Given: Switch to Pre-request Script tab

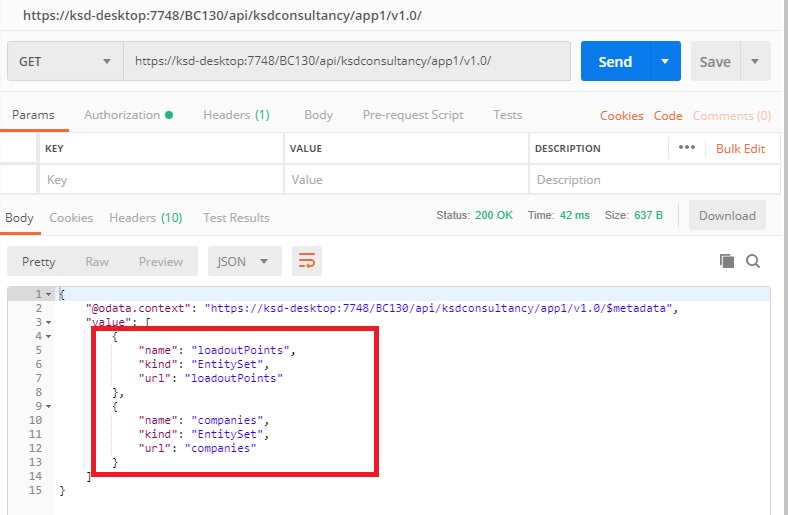Looking at the screenshot, I should pyautogui.click(x=412, y=115).
